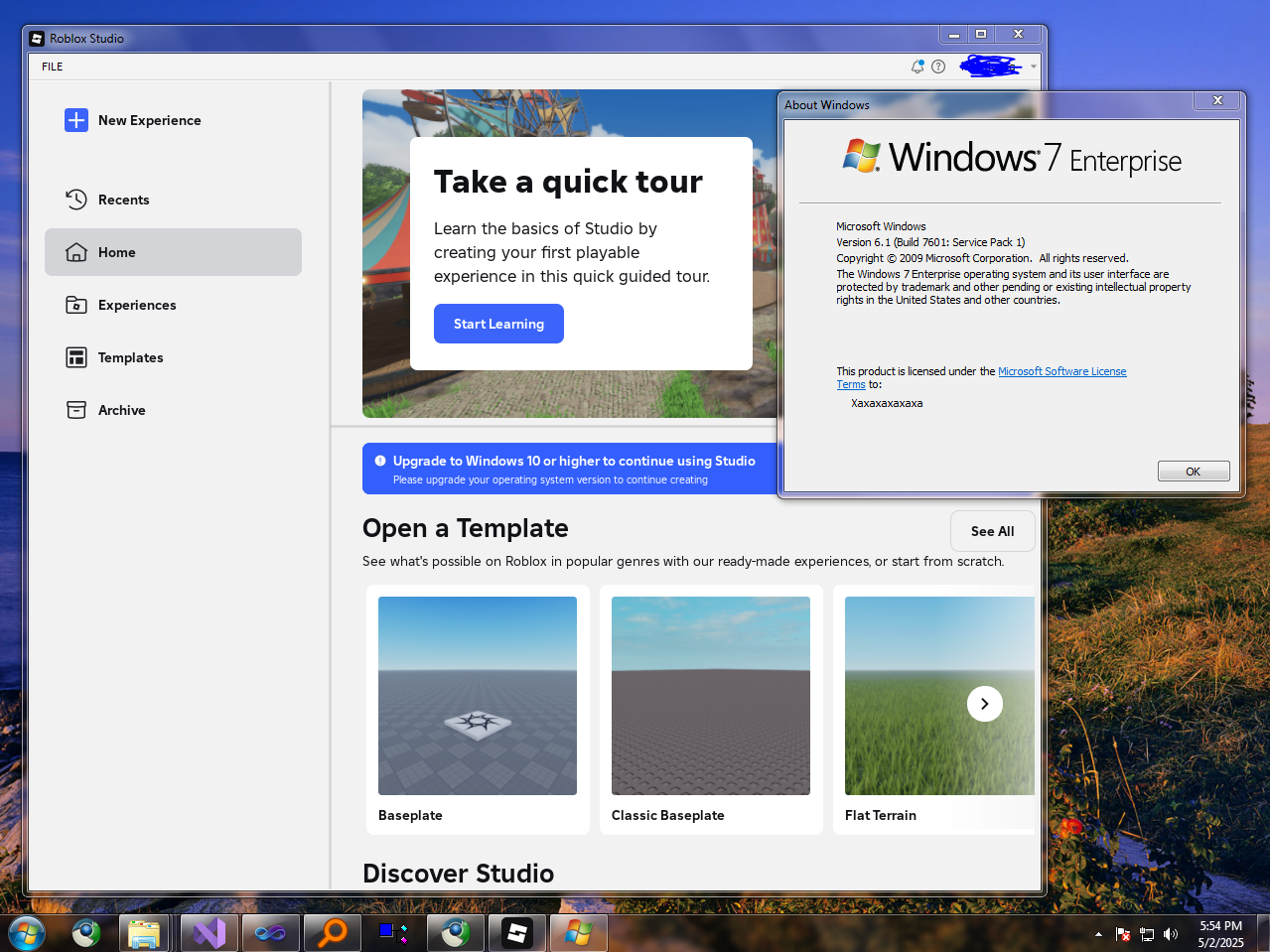Click licensee name 'Xaxaxaxaxaxa'

pos(887,403)
